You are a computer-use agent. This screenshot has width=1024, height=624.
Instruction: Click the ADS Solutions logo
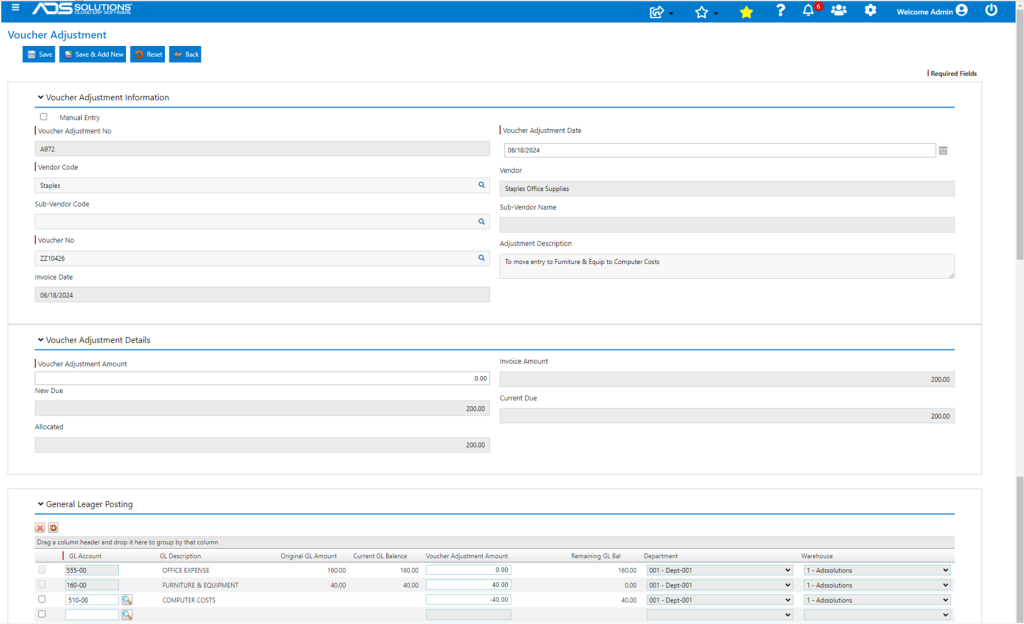82,9
